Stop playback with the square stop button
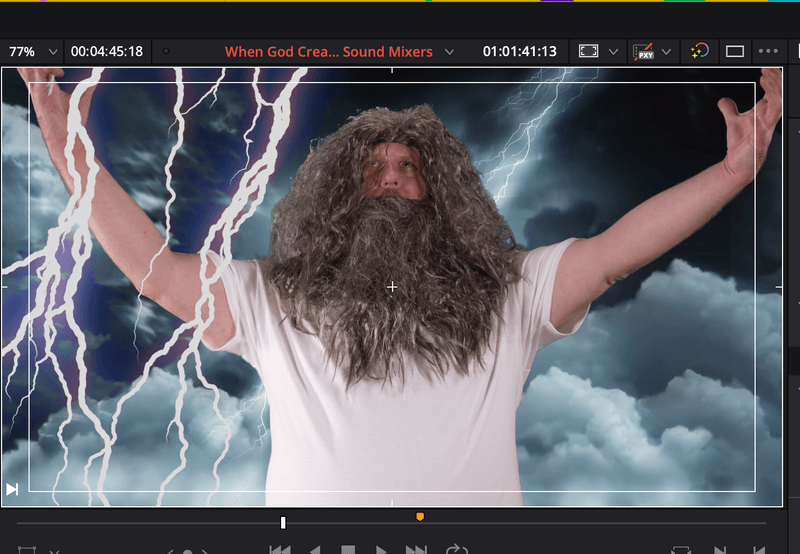Viewport: 800px width, 554px height. click(x=348, y=550)
